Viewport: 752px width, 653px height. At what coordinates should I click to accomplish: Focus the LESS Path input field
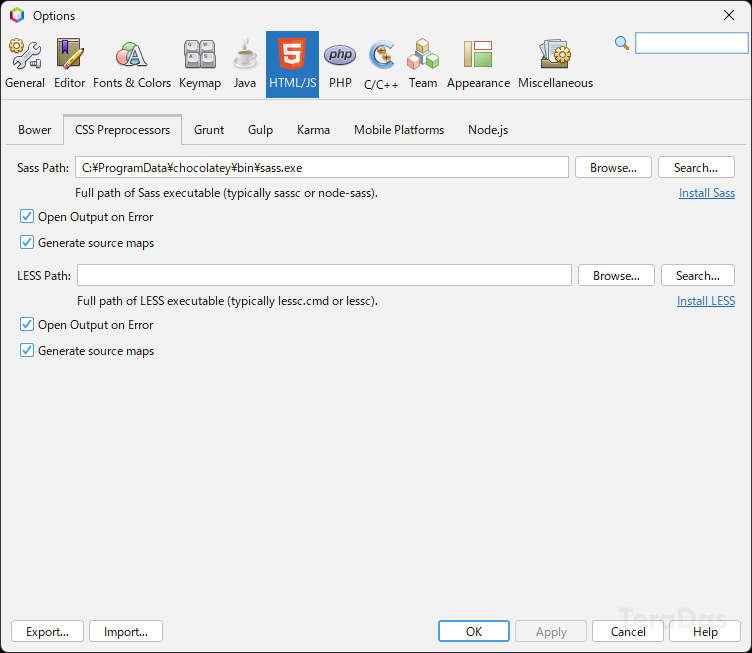click(324, 275)
